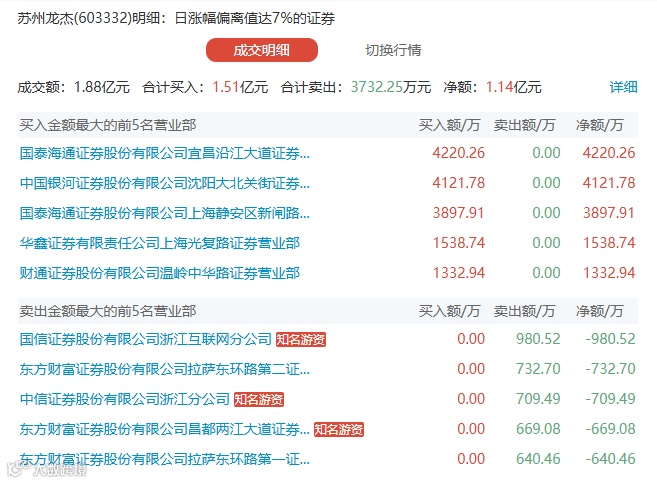This screenshot has height=483, width=657.
Task: Open 华鑫证券 上海光复路证券营业部 link
Action: 160,243
